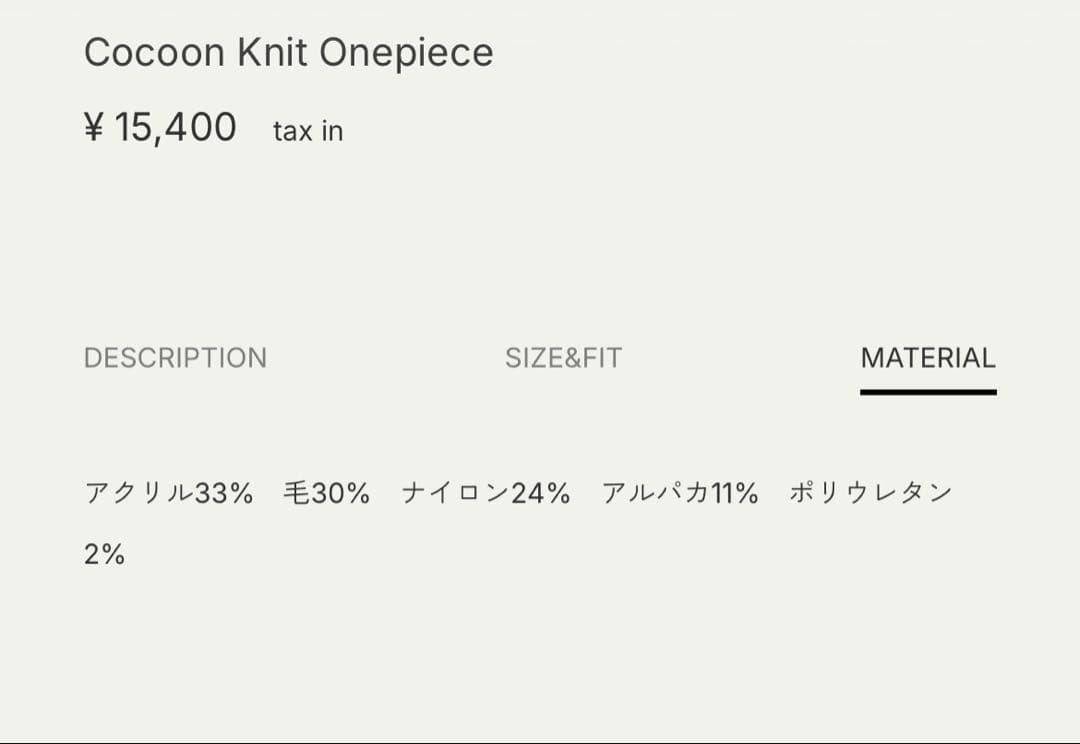Click the underline beneath MATERIAL tab
Image resolution: width=1080 pixels, height=744 pixels.
pyautogui.click(x=928, y=393)
